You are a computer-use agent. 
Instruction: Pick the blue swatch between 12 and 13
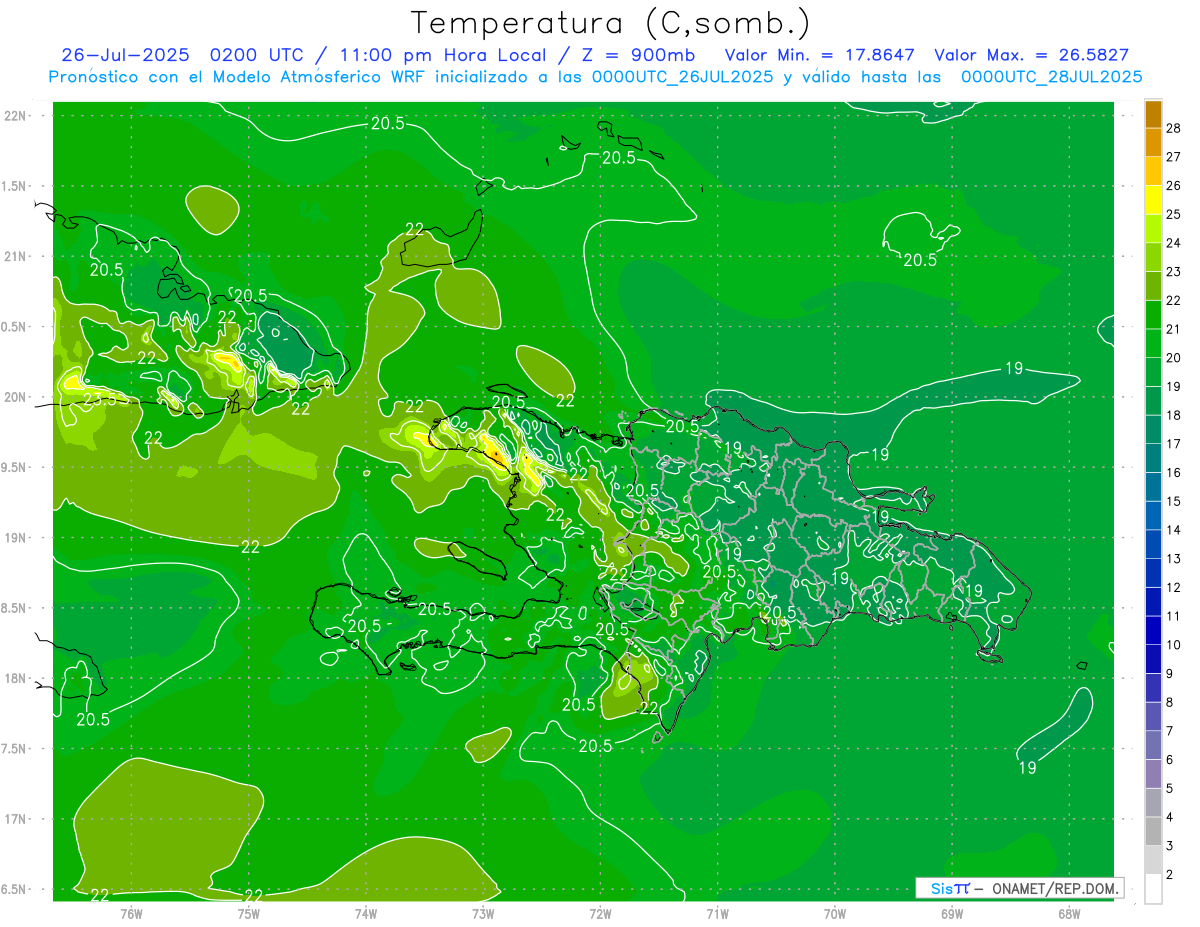pos(1153,573)
